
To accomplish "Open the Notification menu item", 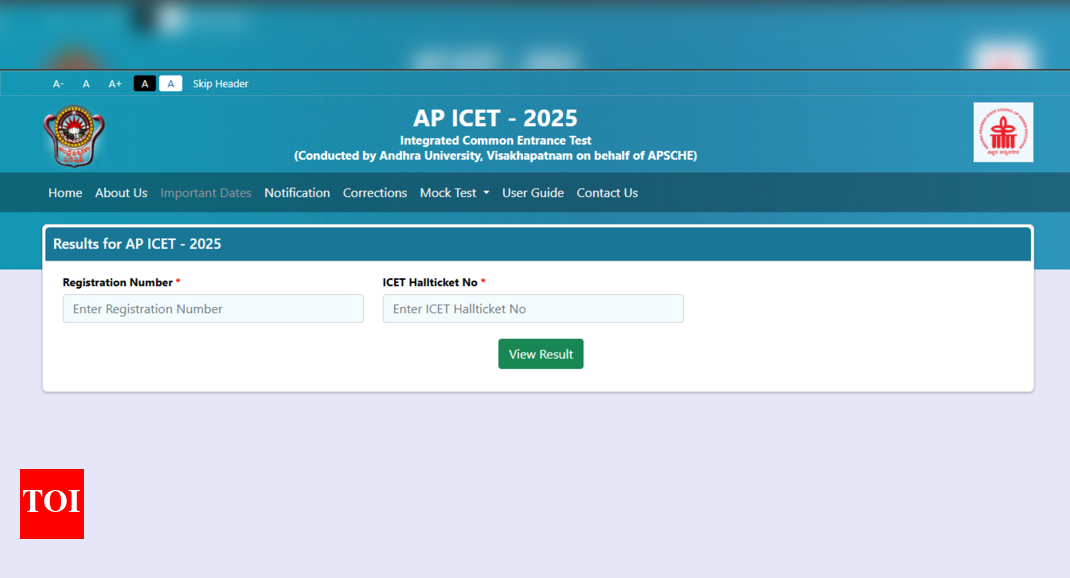I will click(297, 193).
